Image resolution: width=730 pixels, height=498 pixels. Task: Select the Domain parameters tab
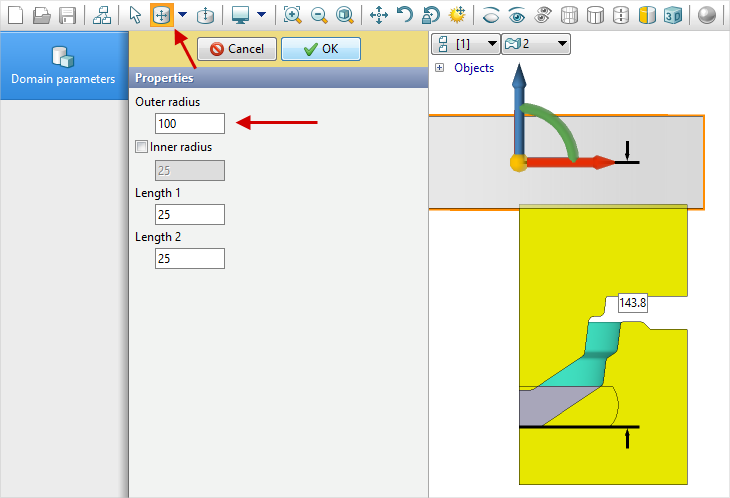click(63, 66)
